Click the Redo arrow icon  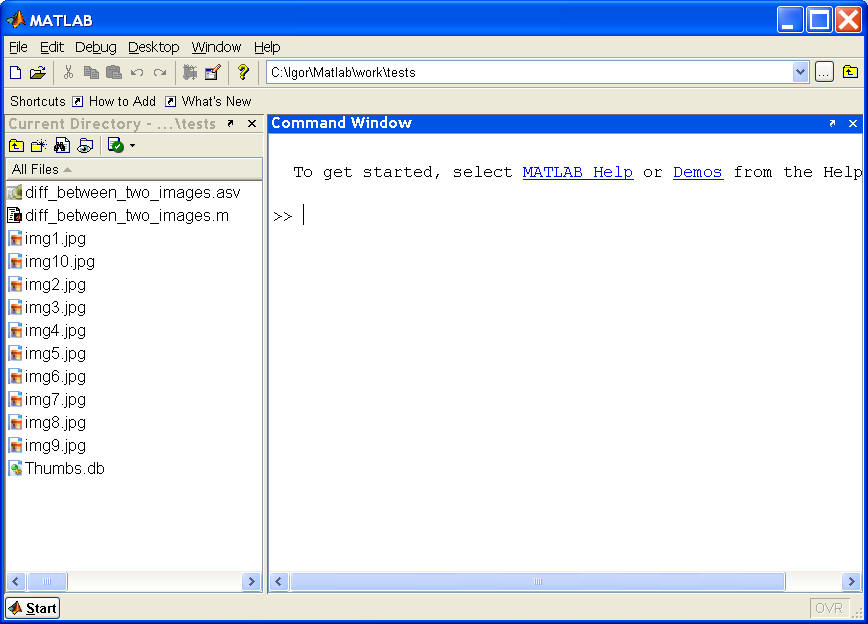click(x=160, y=73)
